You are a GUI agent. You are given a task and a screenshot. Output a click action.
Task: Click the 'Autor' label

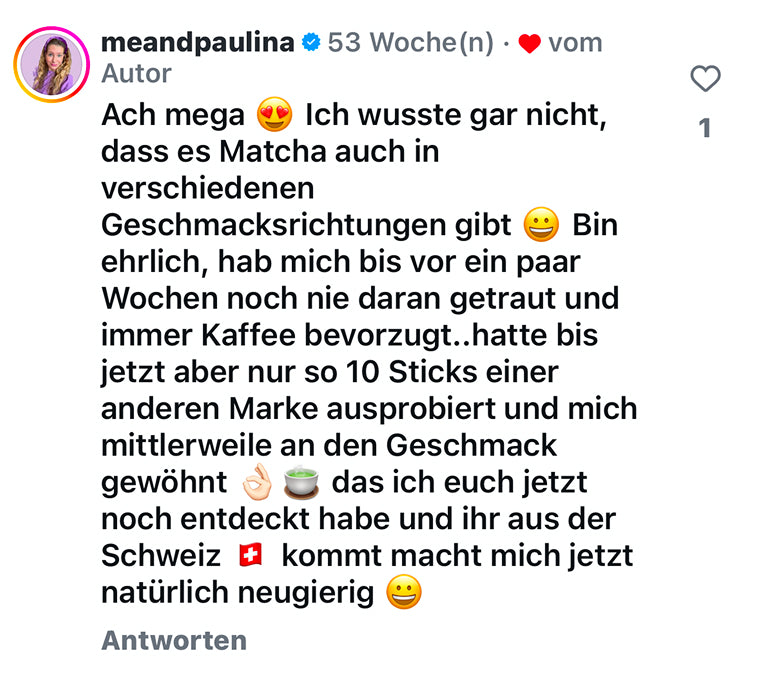137,73
